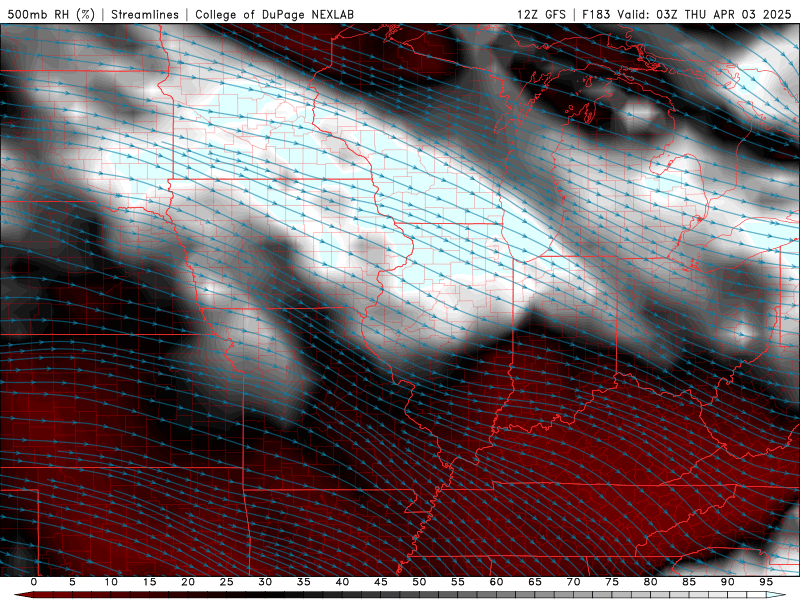Click the colorbar label '25'
The image size is (800, 600).
tap(227, 582)
